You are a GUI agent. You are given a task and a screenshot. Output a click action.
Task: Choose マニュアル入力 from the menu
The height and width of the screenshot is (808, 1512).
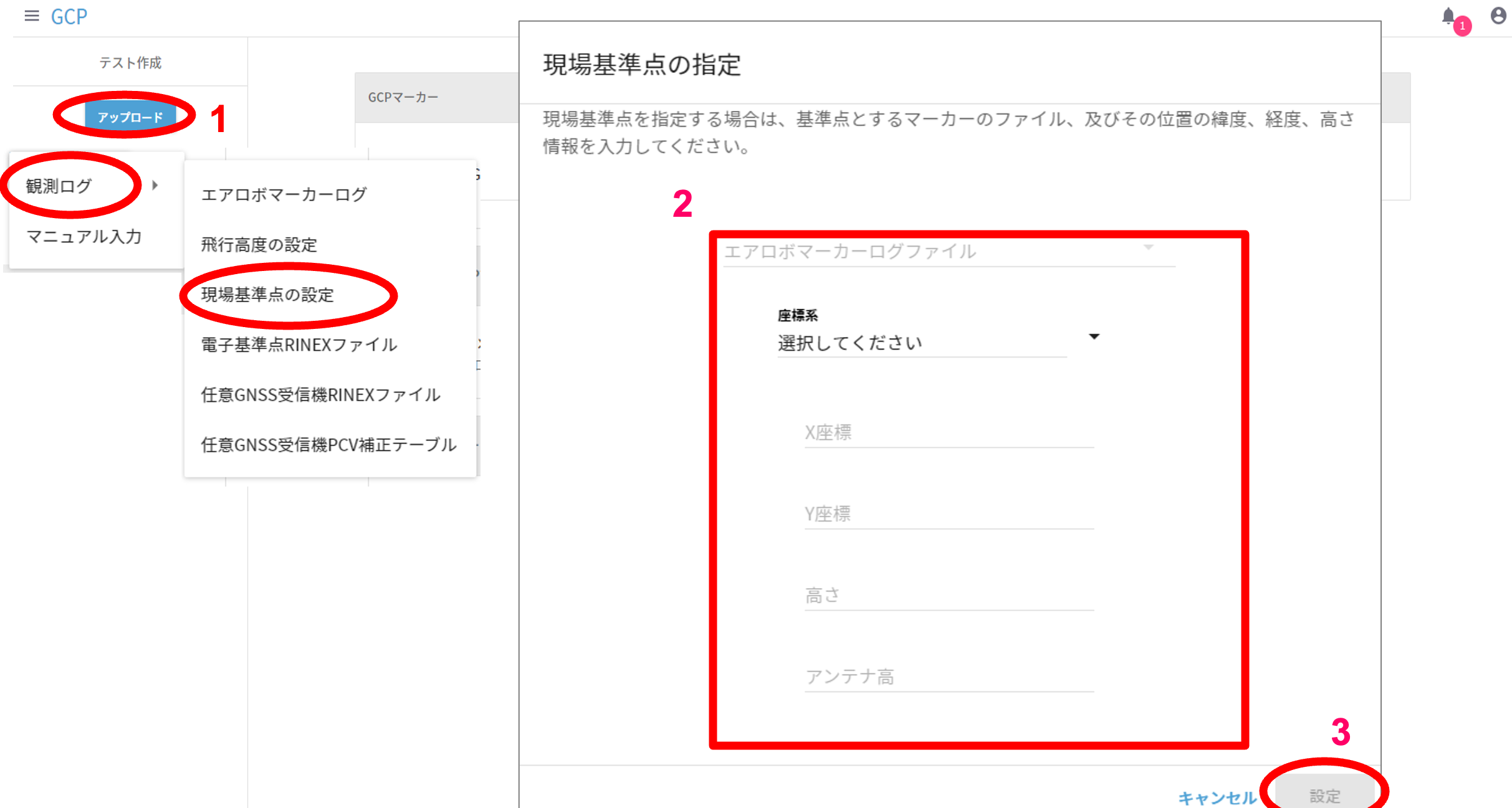coord(84,237)
